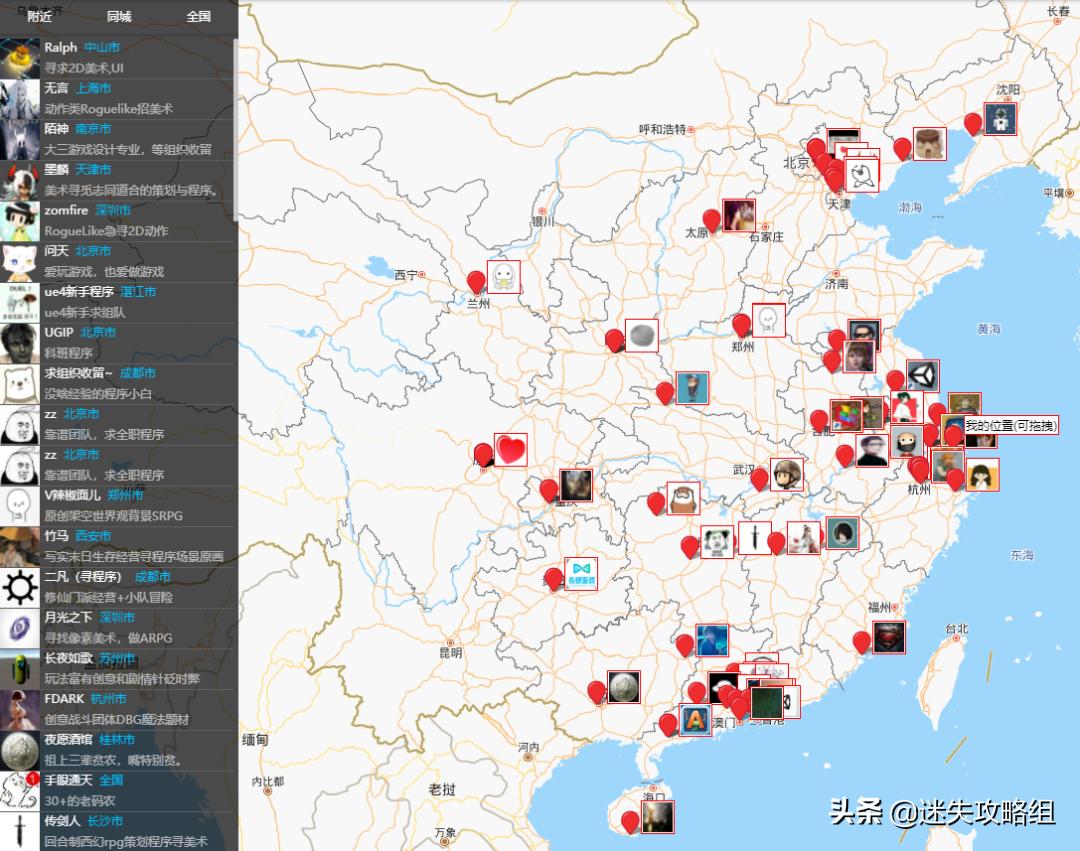Click the white ghost avatar marker near 兰州

pyautogui.click(x=503, y=277)
